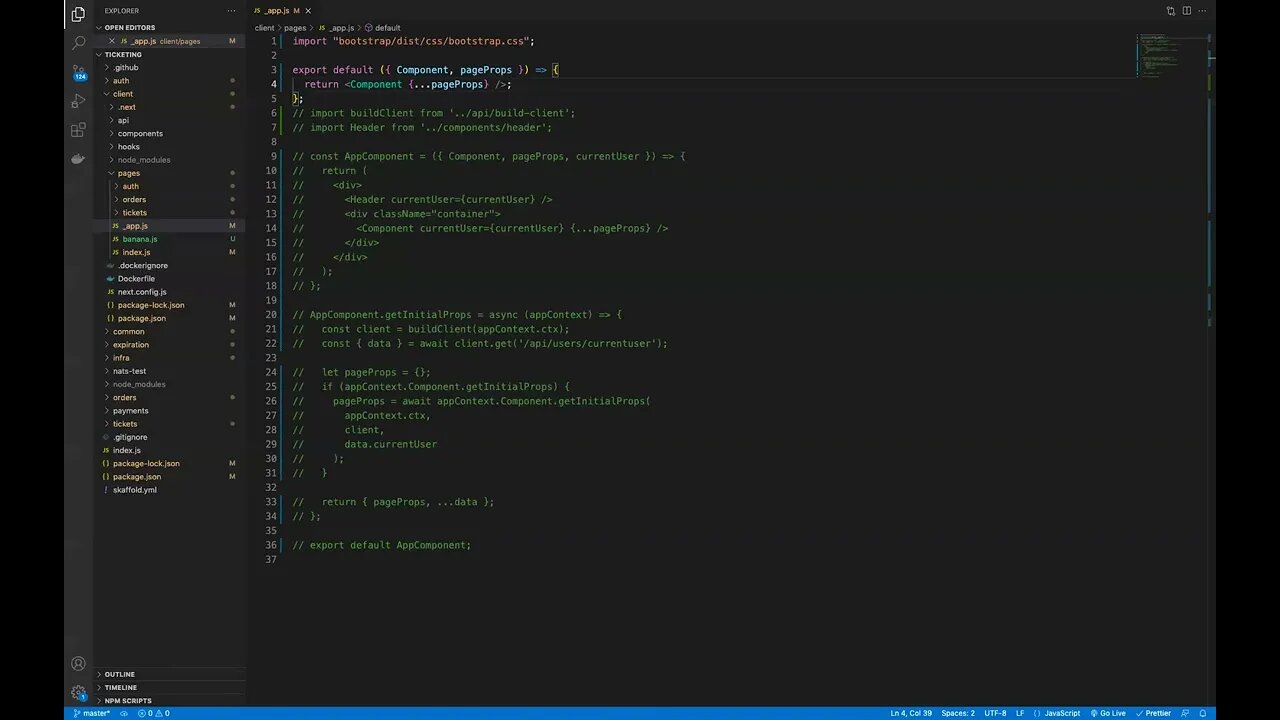
Task: Open the Explorer view in the activity bar
Action: tap(78, 14)
